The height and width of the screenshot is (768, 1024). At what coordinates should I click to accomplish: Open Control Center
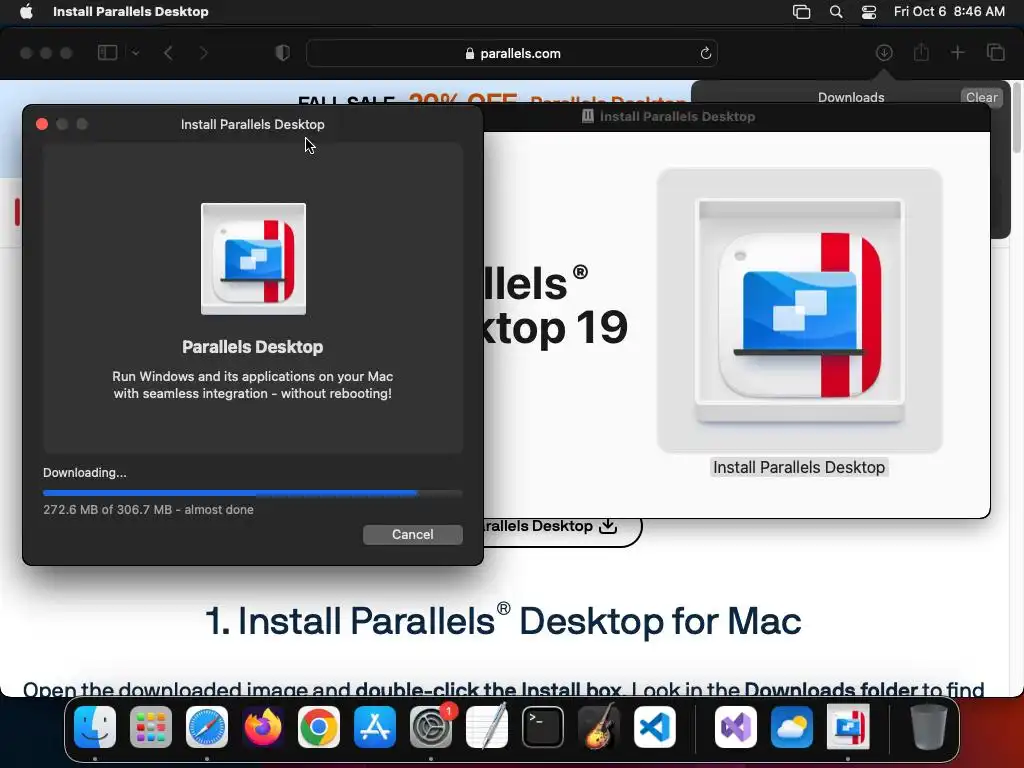pyautogui.click(x=869, y=12)
